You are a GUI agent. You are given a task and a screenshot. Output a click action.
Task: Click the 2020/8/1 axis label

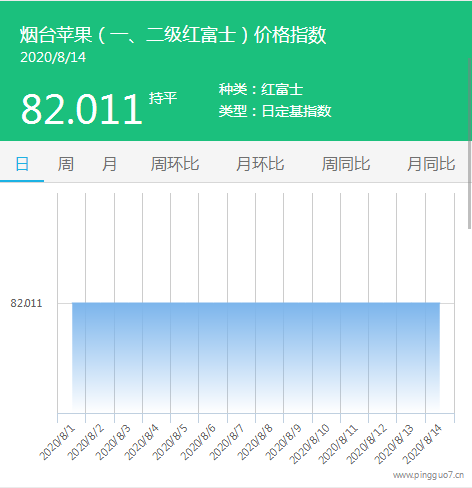[x=57, y=443]
